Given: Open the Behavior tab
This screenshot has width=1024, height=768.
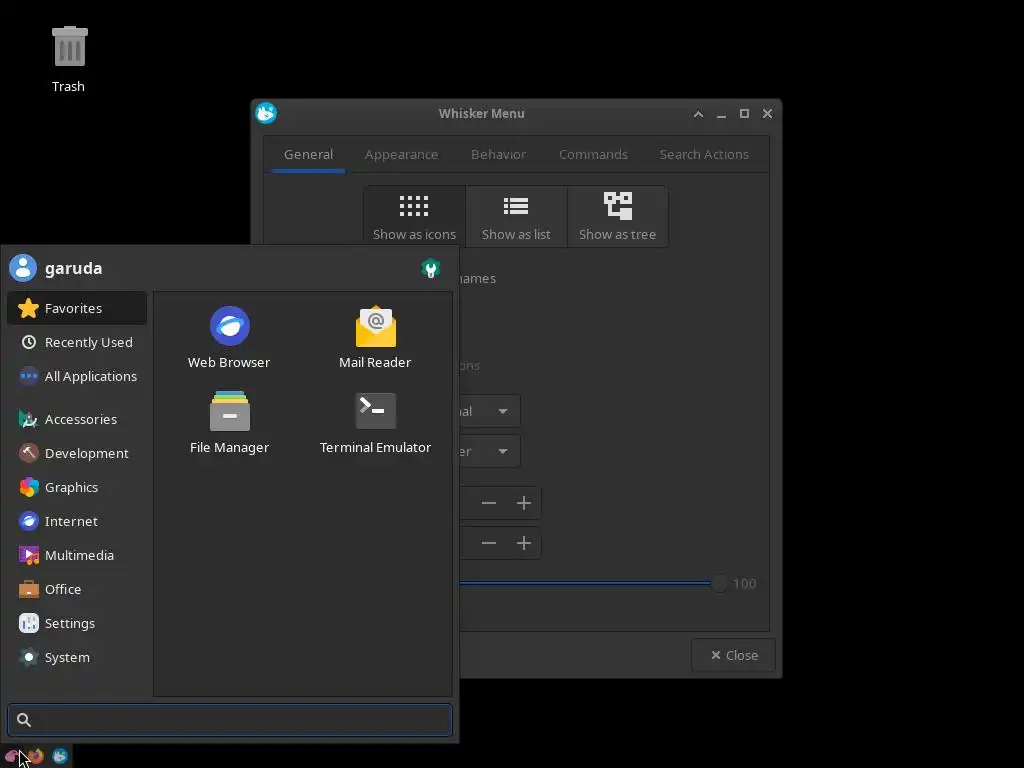Looking at the screenshot, I should pyautogui.click(x=498, y=155).
